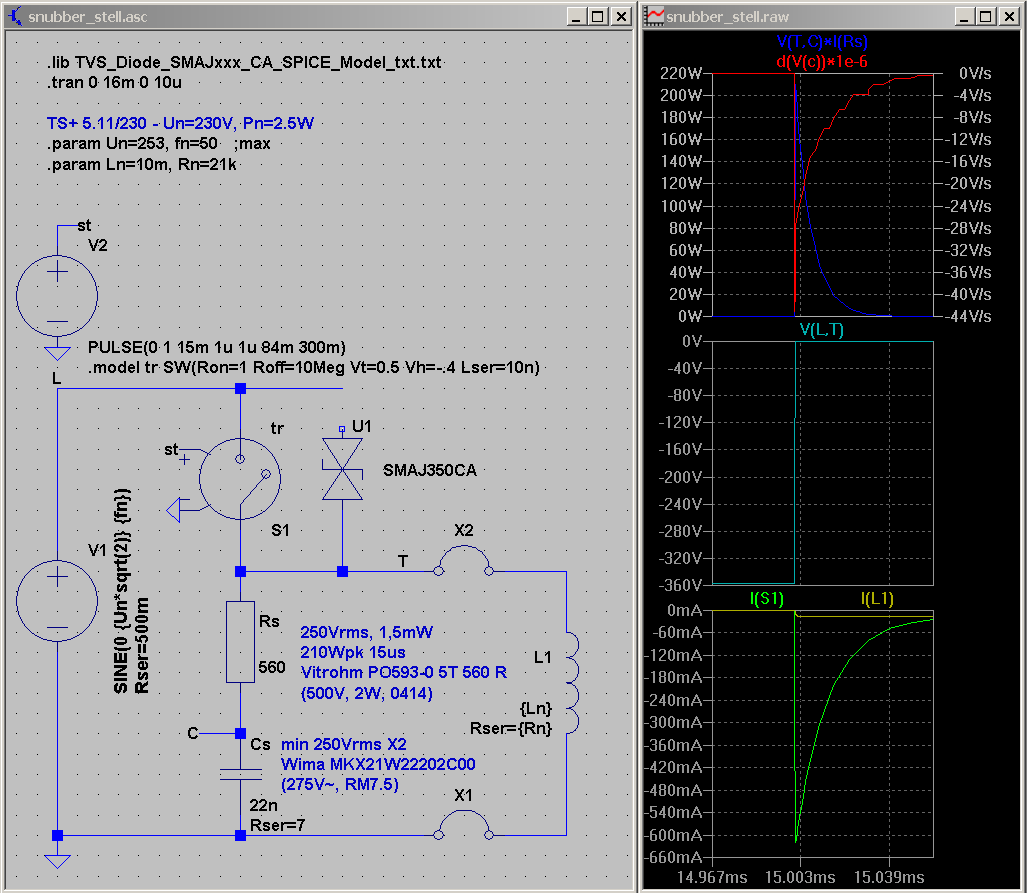Click the -360V axis label
The width and height of the screenshot is (1027, 893).
[680, 584]
